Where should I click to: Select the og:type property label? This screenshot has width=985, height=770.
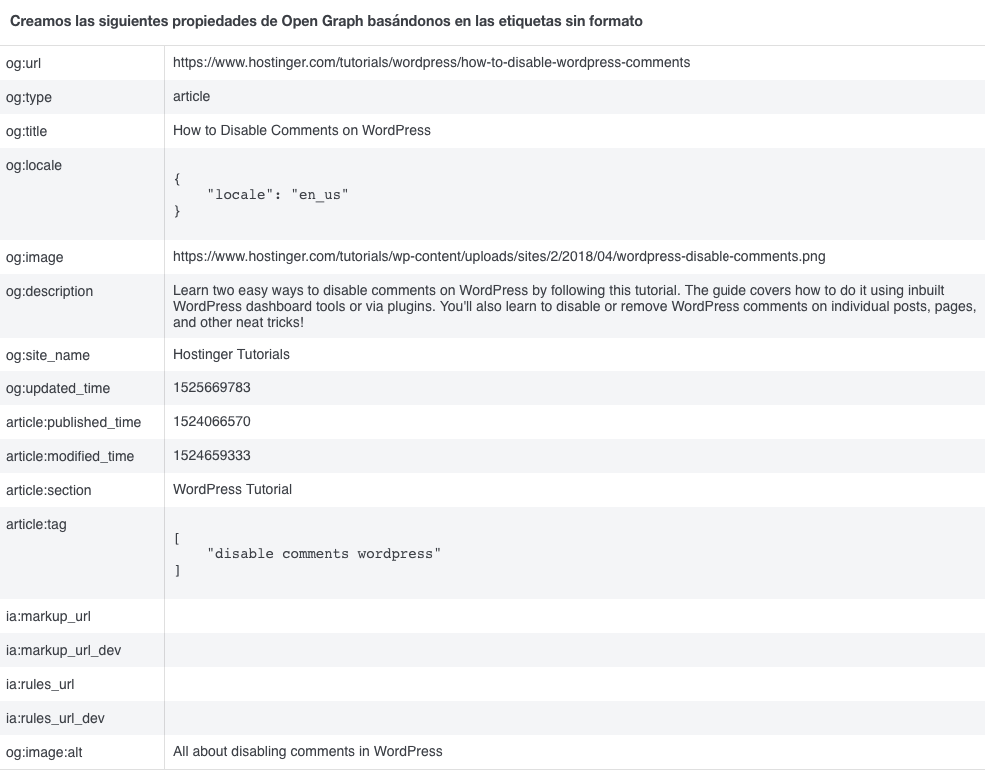tap(29, 97)
